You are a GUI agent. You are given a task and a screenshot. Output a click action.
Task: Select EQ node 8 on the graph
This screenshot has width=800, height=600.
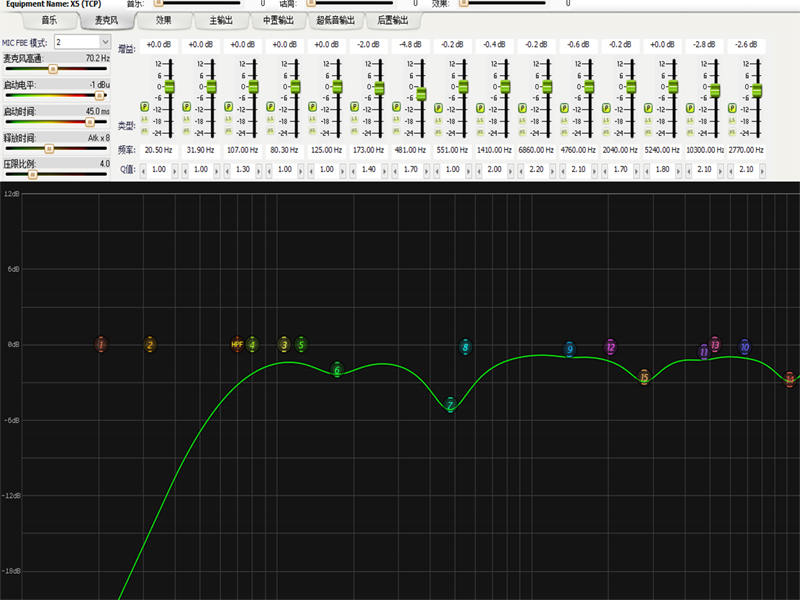465,347
